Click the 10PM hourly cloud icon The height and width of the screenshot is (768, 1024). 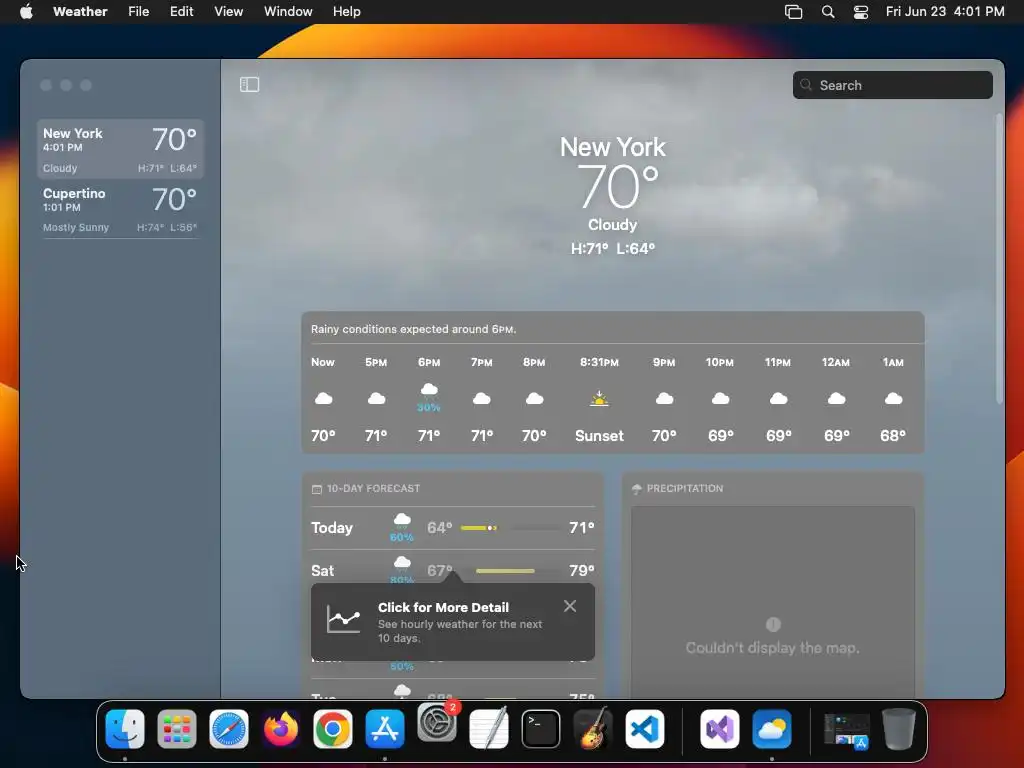tap(720, 398)
